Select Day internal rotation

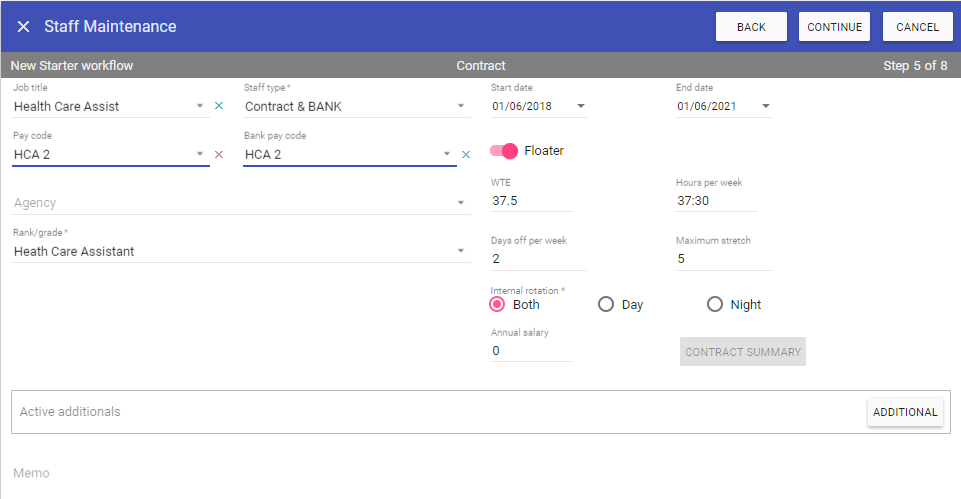tap(605, 305)
